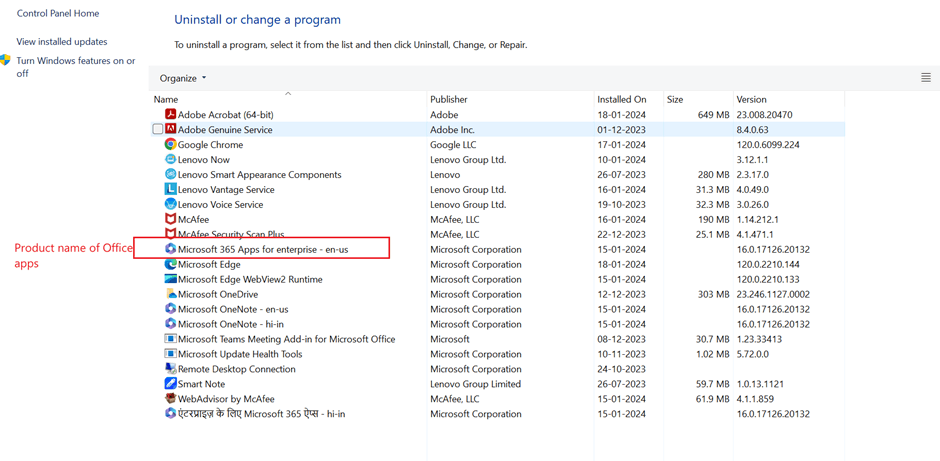The image size is (940, 461).
Task: Click the Microsoft OneNote - hi-in icon
Action: tap(170, 324)
